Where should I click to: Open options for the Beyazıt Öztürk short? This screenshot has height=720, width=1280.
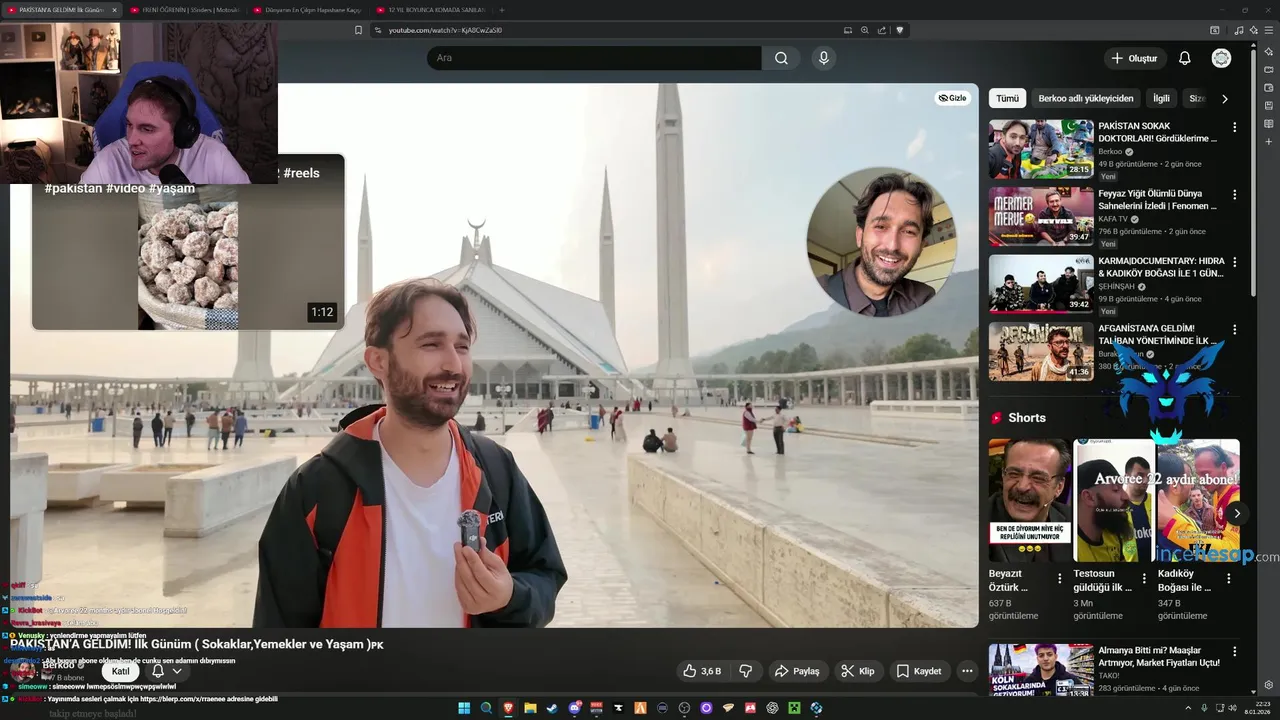(x=1060, y=578)
